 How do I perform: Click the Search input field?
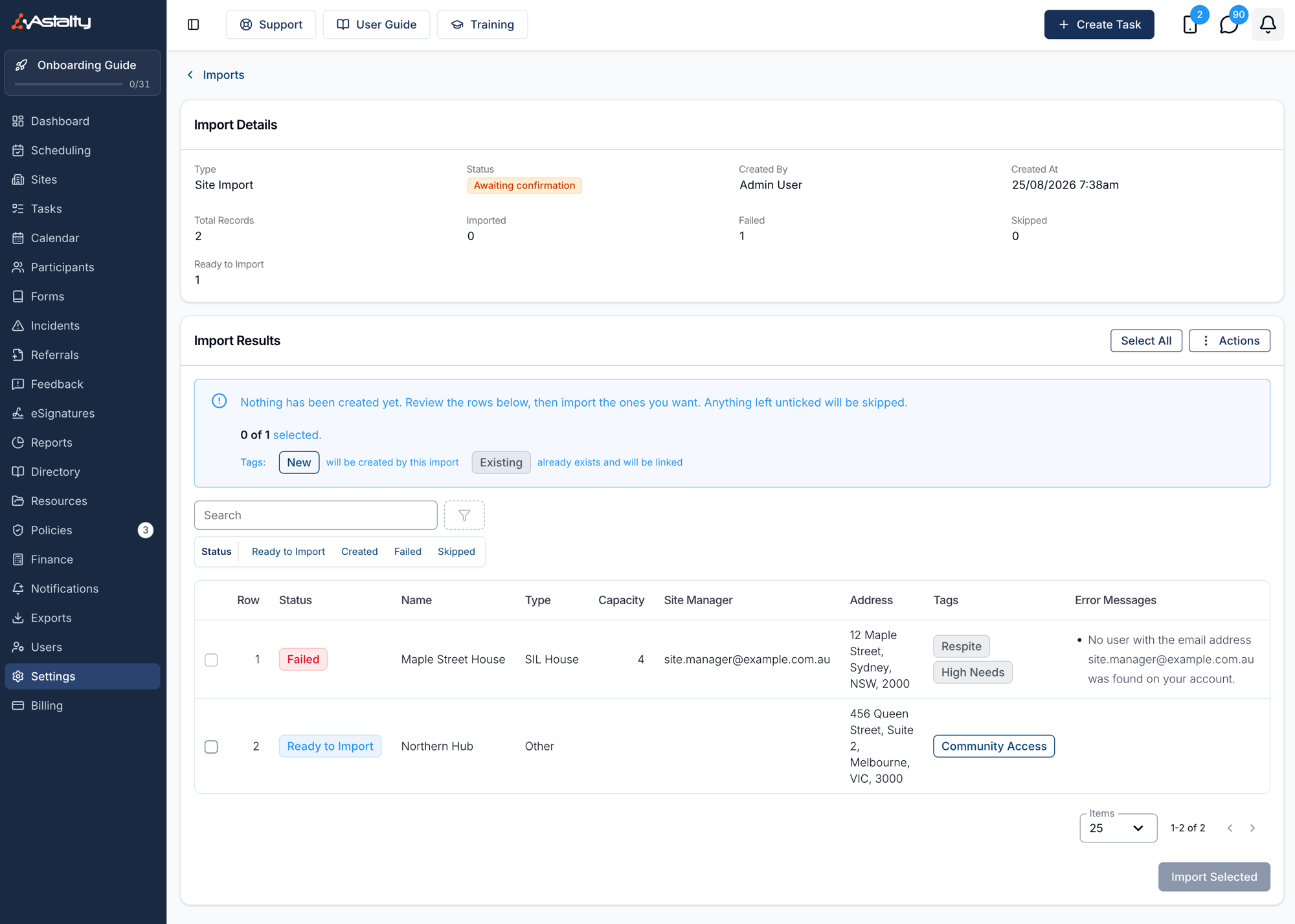315,515
